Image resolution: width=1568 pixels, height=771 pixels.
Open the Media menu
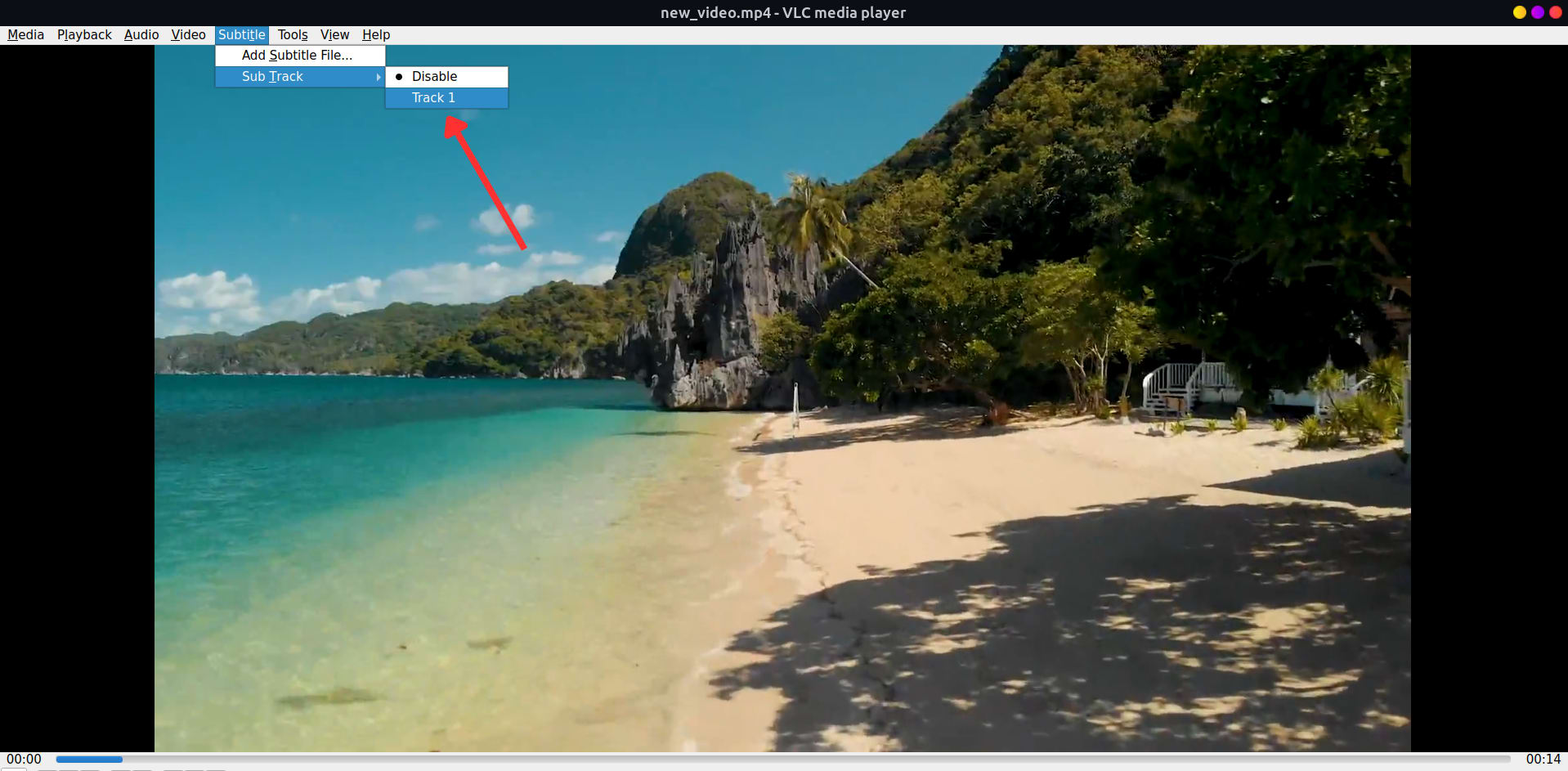pyautogui.click(x=25, y=34)
